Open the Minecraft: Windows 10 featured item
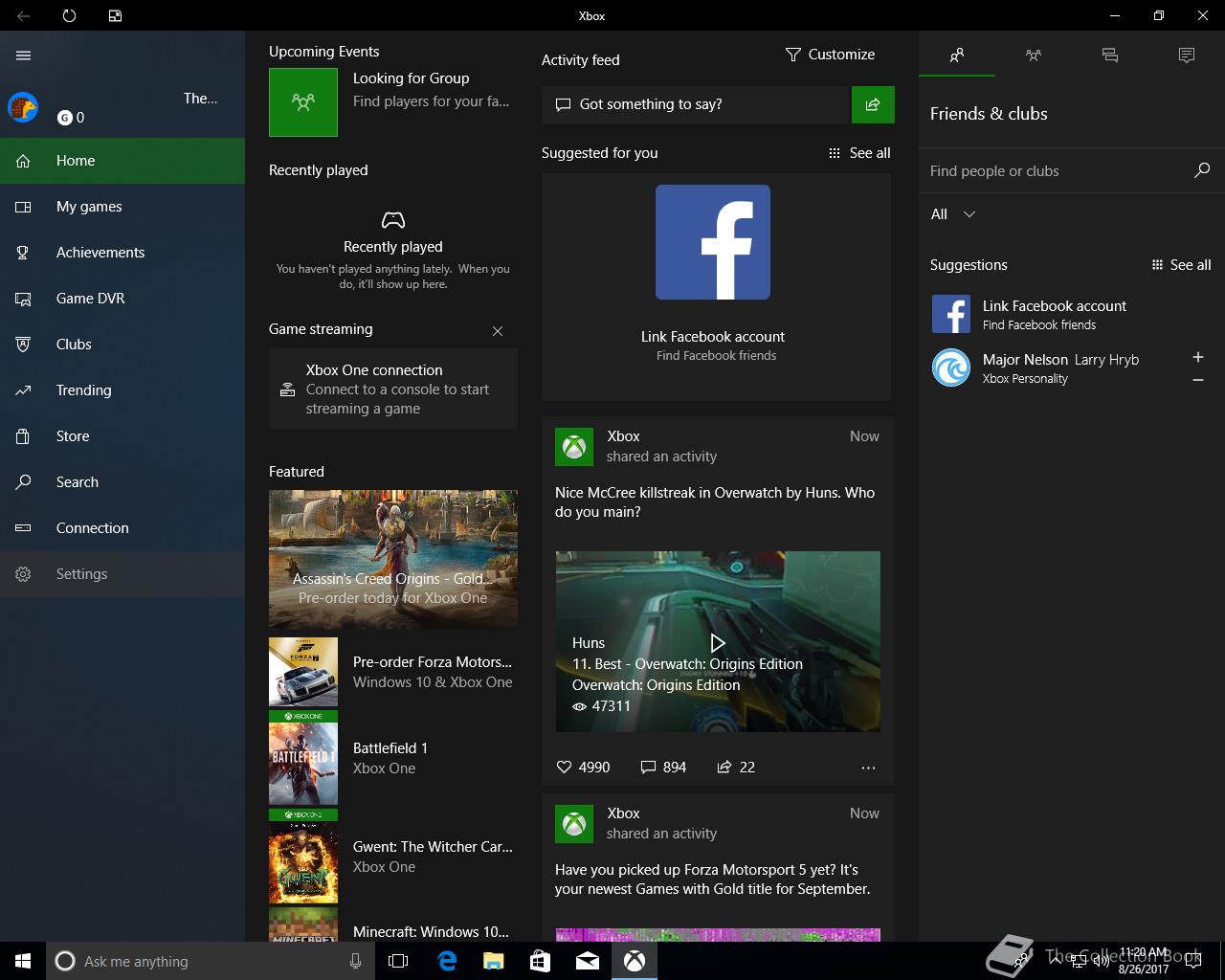1225x980 pixels. (393, 924)
